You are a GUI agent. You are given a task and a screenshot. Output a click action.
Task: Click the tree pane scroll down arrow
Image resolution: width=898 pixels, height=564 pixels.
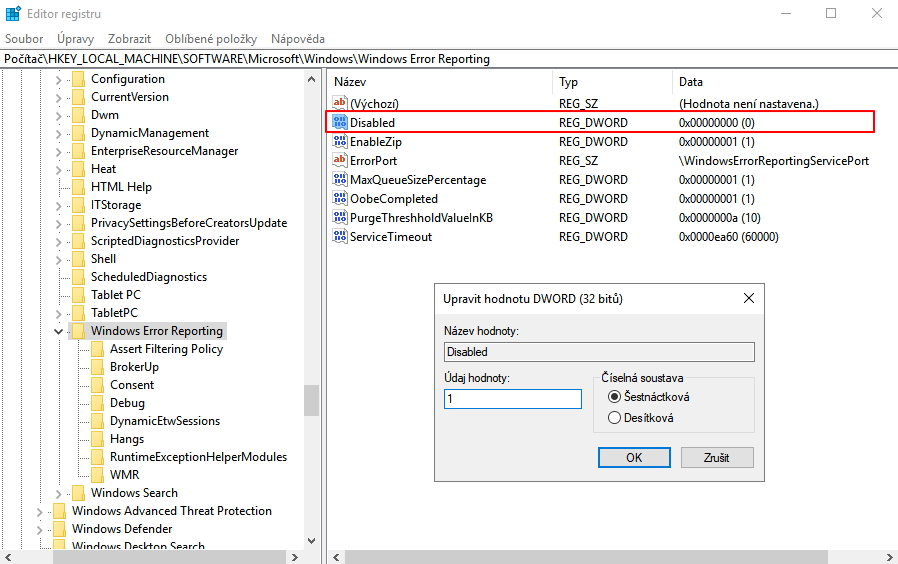pyautogui.click(x=312, y=541)
